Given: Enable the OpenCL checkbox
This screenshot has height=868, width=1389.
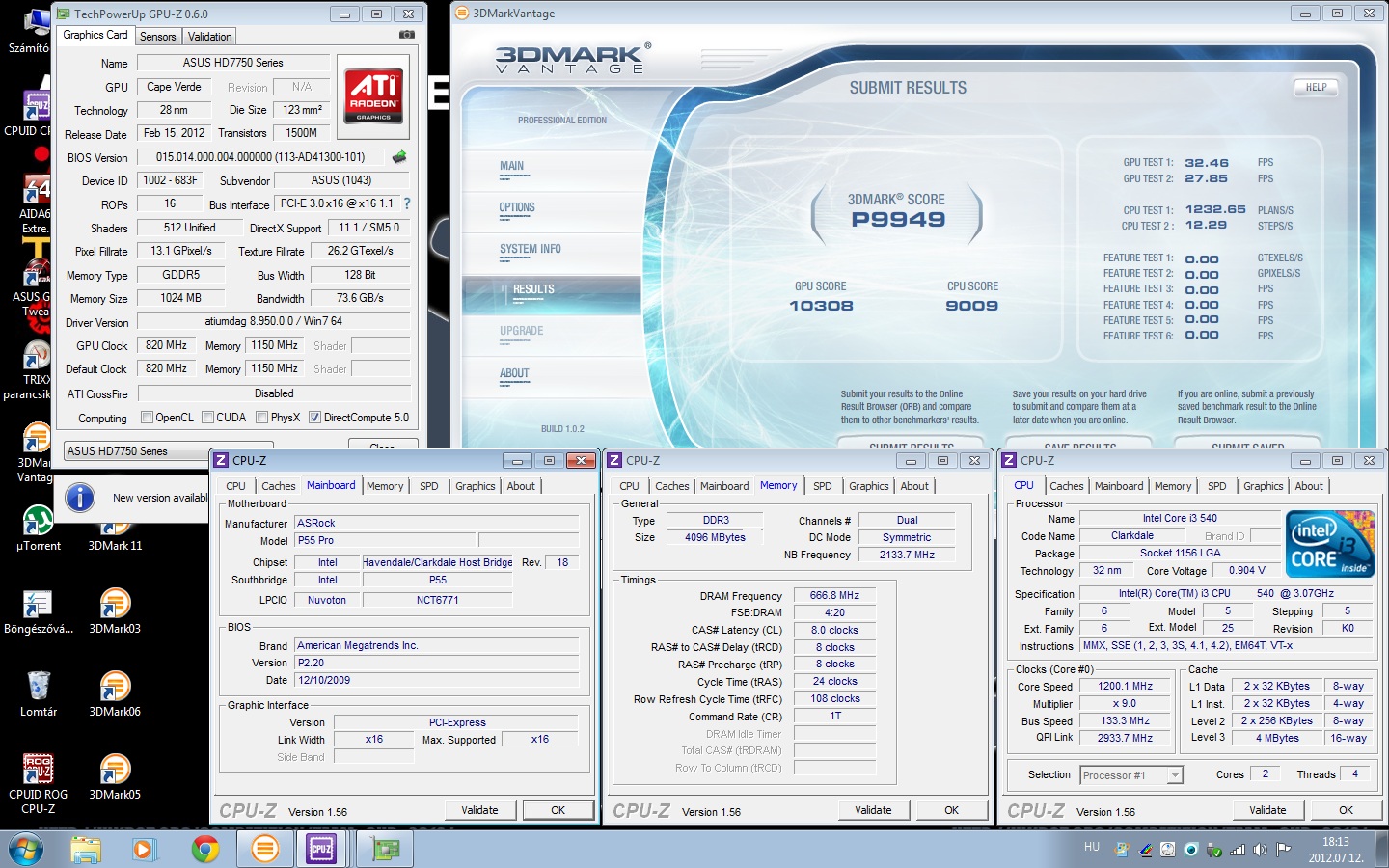Looking at the screenshot, I should pos(148,418).
